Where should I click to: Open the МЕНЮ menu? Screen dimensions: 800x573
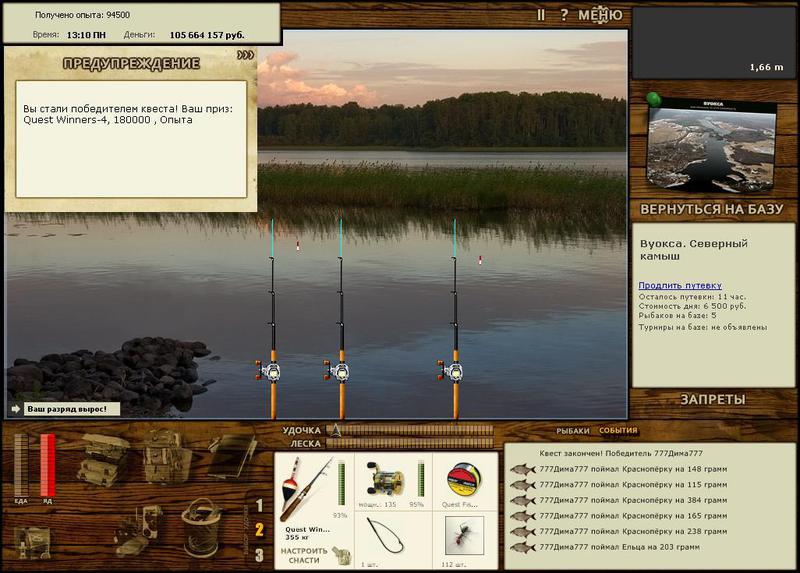tap(600, 15)
